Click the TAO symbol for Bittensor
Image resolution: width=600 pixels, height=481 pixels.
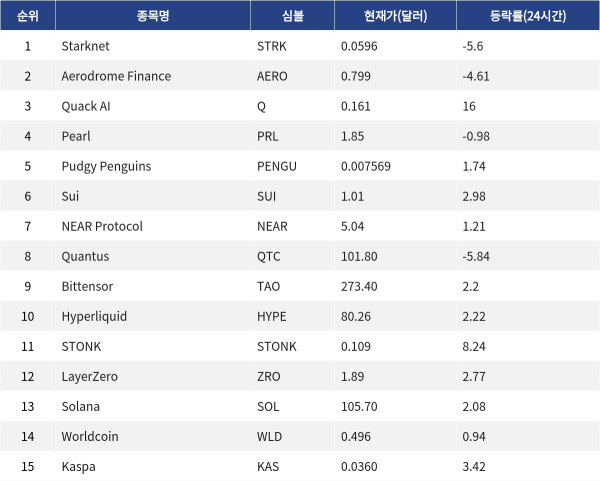(x=268, y=286)
